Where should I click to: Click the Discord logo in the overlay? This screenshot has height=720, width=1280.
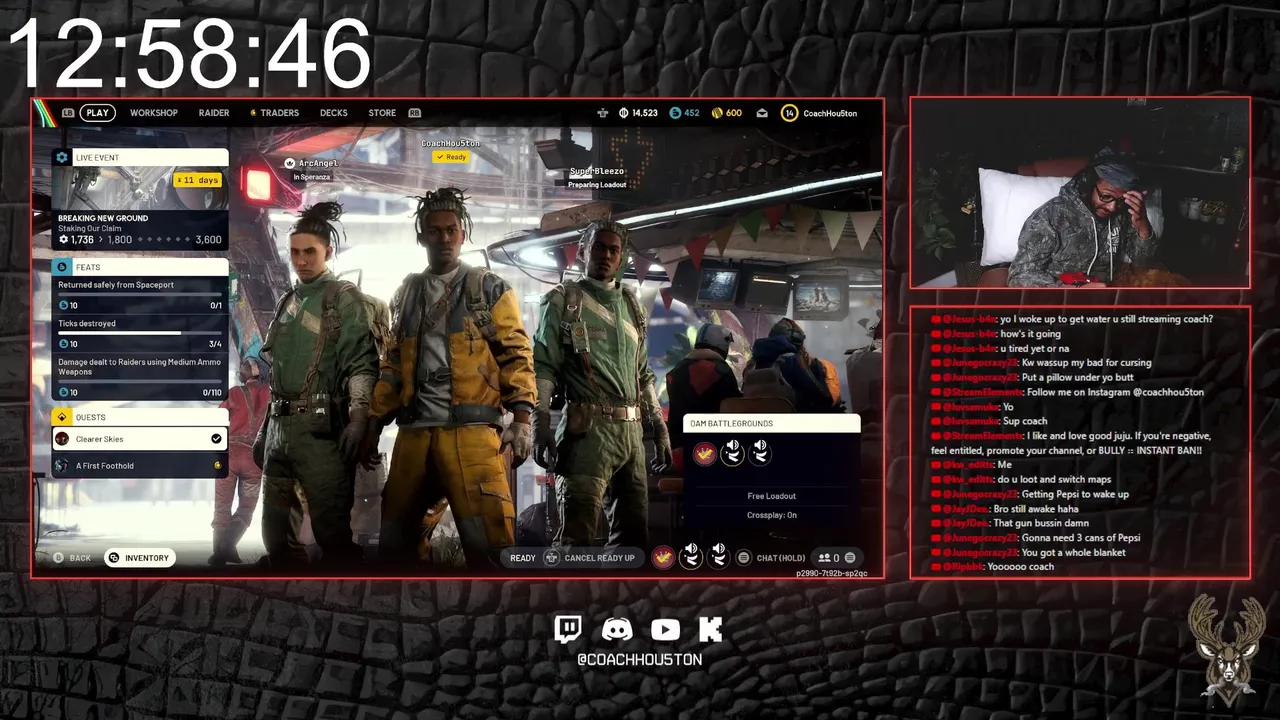(617, 629)
